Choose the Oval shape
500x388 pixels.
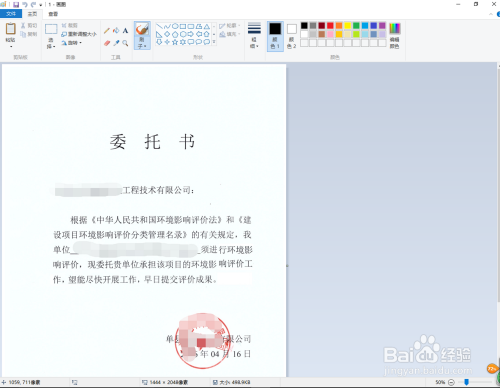[175, 26]
